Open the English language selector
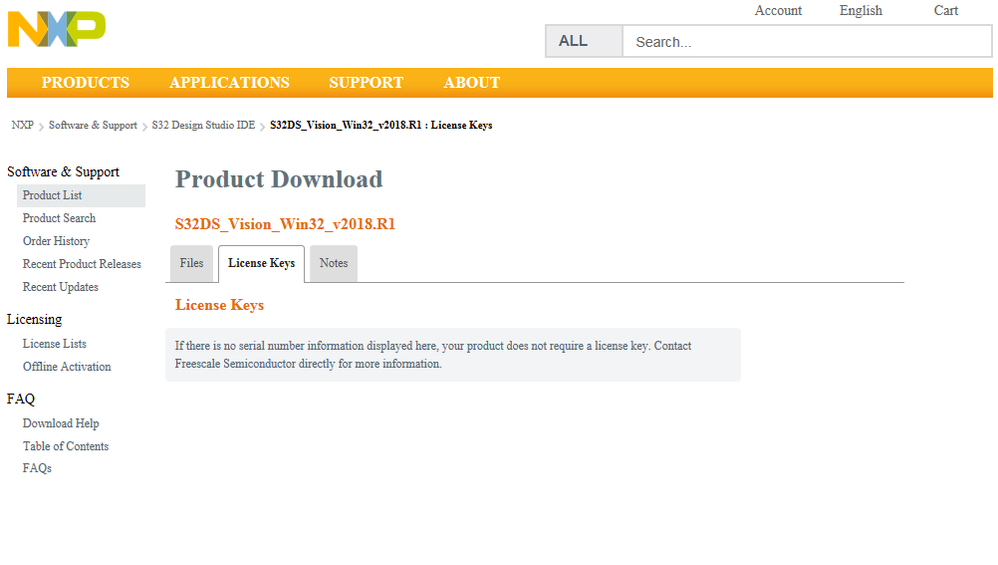Image resolution: width=998 pixels, height=565 pixels. [x=861, y=10]
